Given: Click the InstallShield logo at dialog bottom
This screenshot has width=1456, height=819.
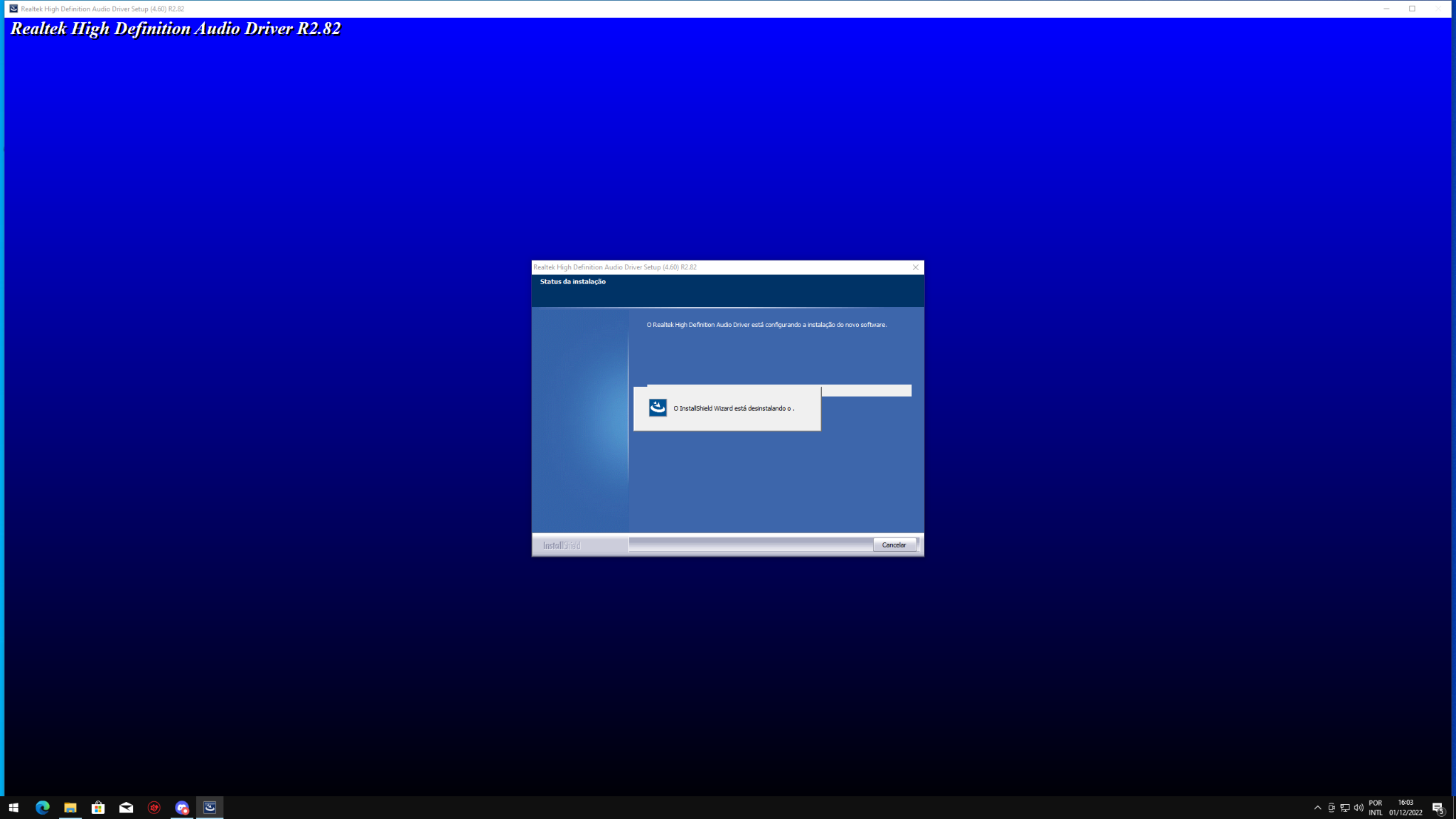Looking at the screenshot, I should [562, 545].
